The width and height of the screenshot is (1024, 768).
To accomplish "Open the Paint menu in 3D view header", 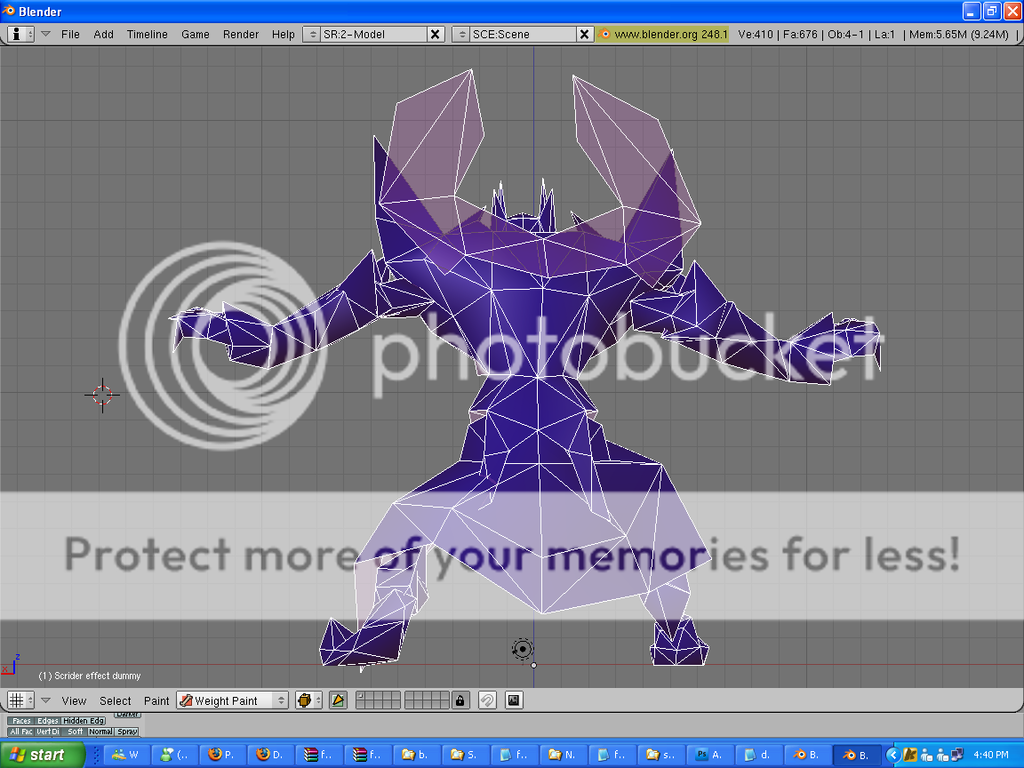I will 156,701.
